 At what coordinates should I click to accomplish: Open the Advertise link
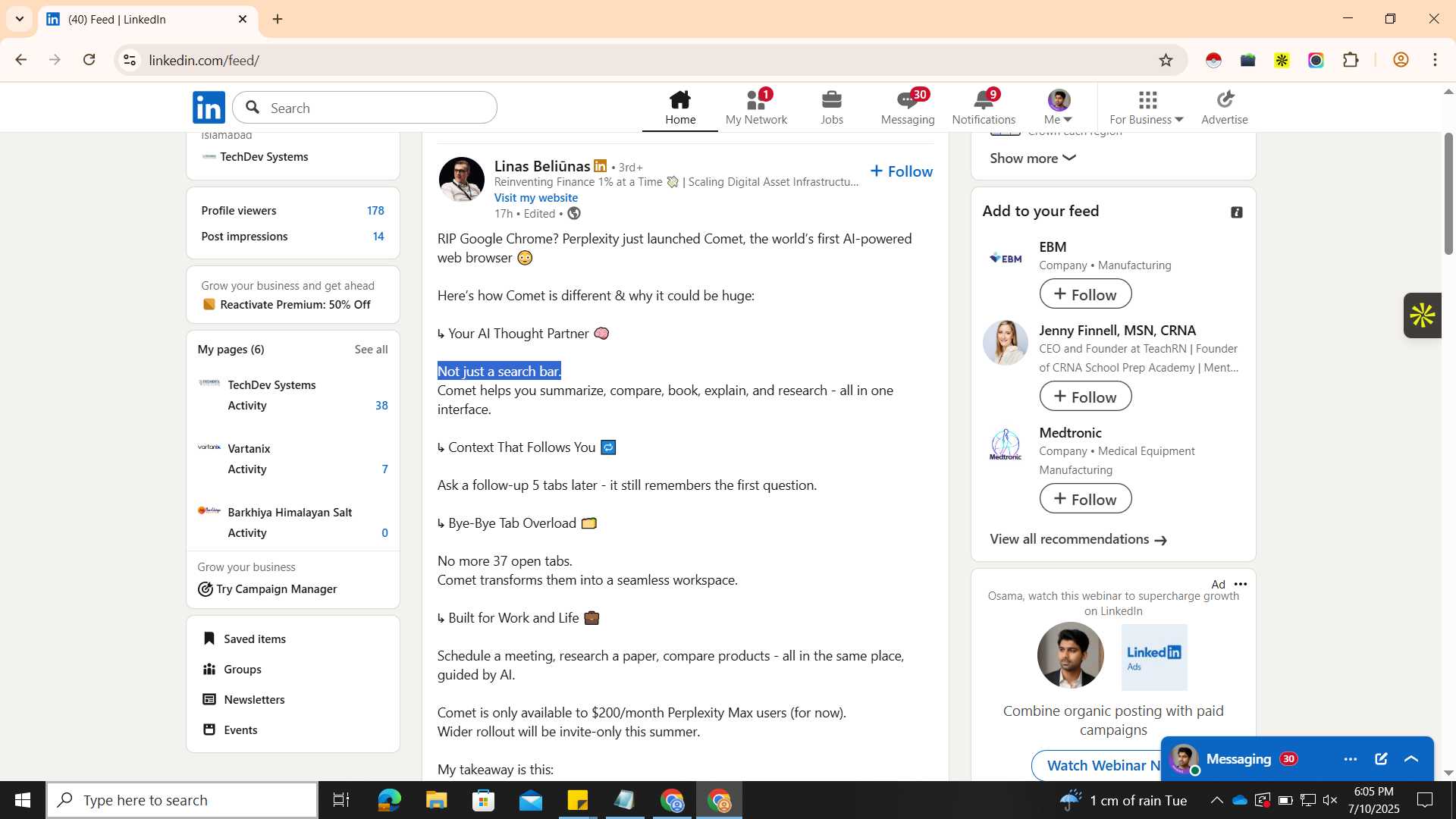coord(1225,108)
